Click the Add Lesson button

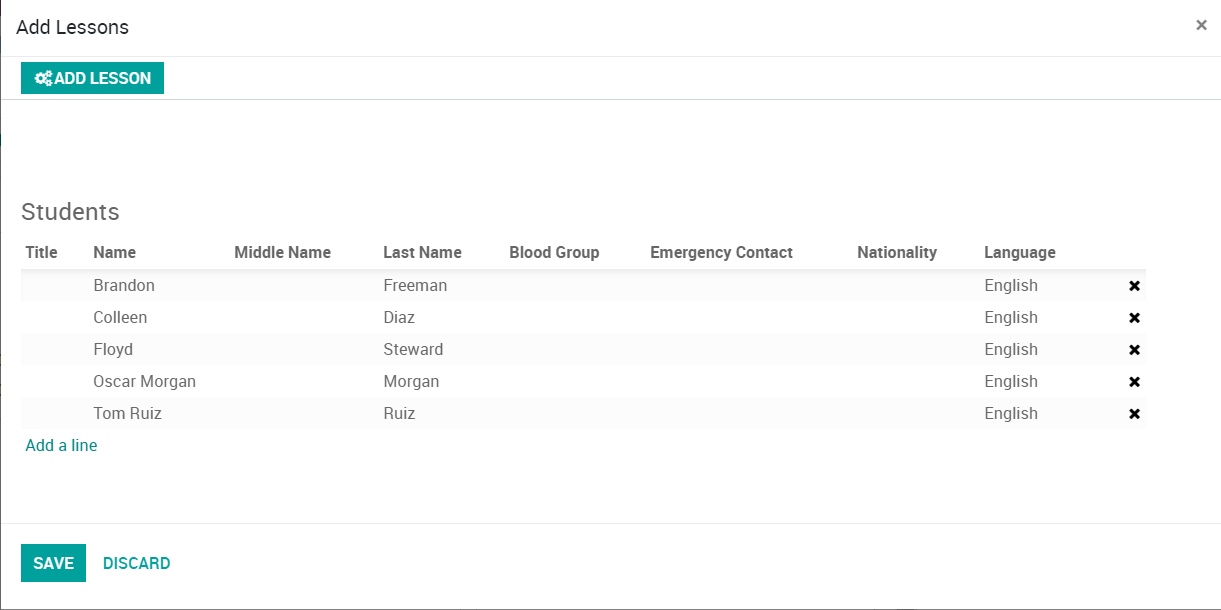[x=92, y=78]
